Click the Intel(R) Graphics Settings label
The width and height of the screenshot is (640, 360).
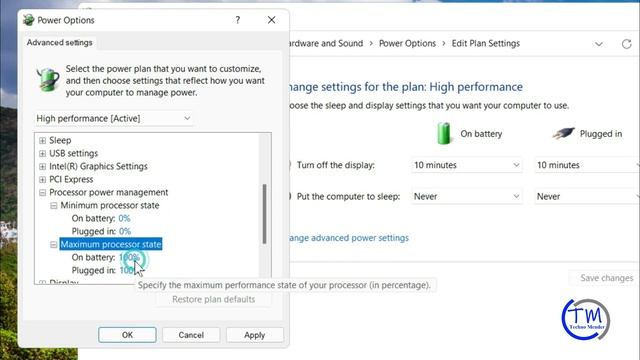coord(98,167)
